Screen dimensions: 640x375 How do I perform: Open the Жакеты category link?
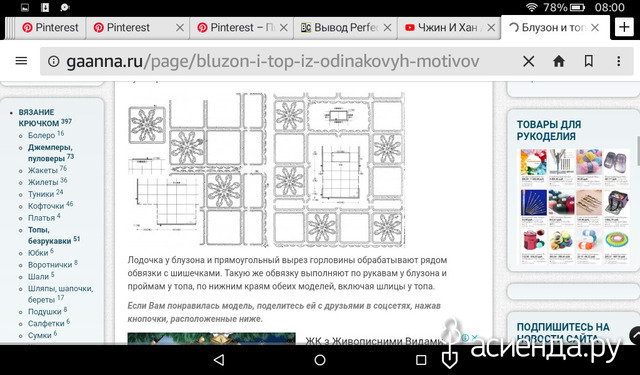[47, 170]
